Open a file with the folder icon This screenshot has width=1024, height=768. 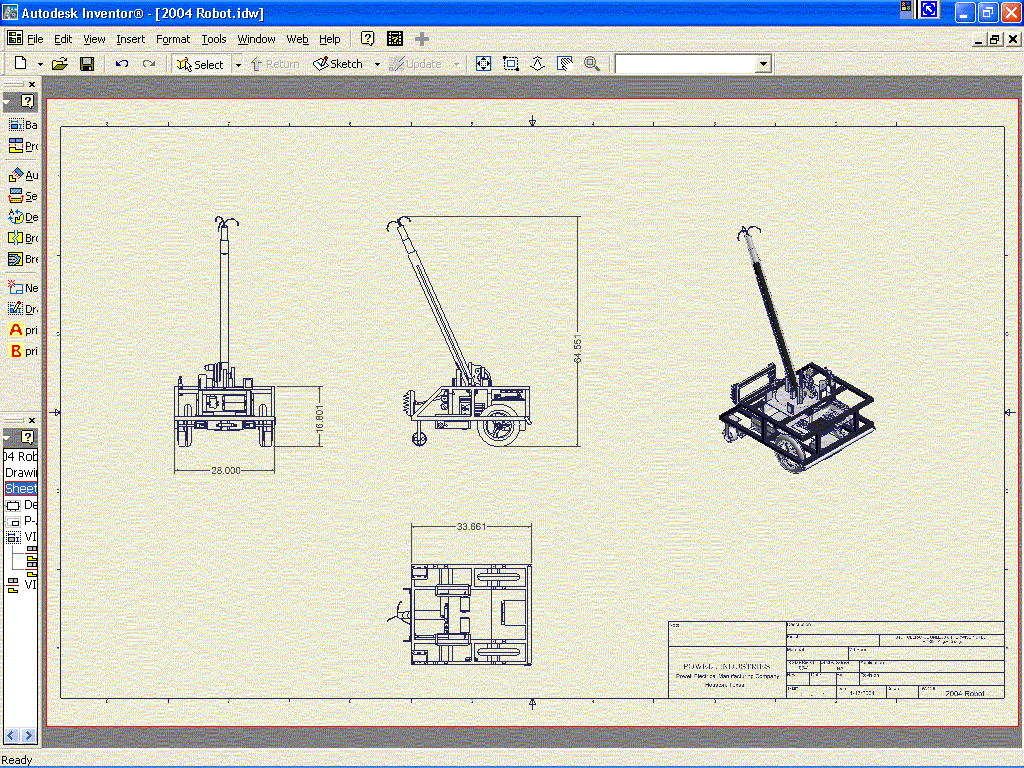tap(60, 63)
